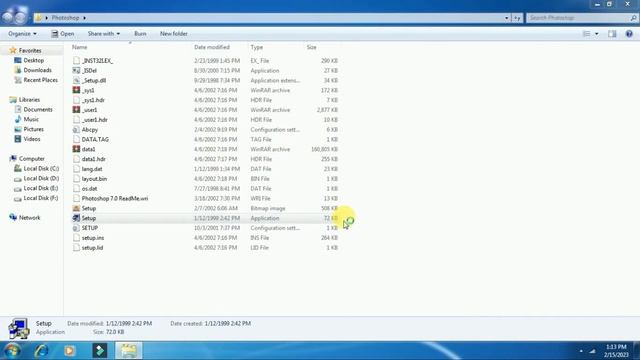The height and width of the screenshot is (360, 640).
Task: Open Local Disk (D:)
Action: [41, 178]
